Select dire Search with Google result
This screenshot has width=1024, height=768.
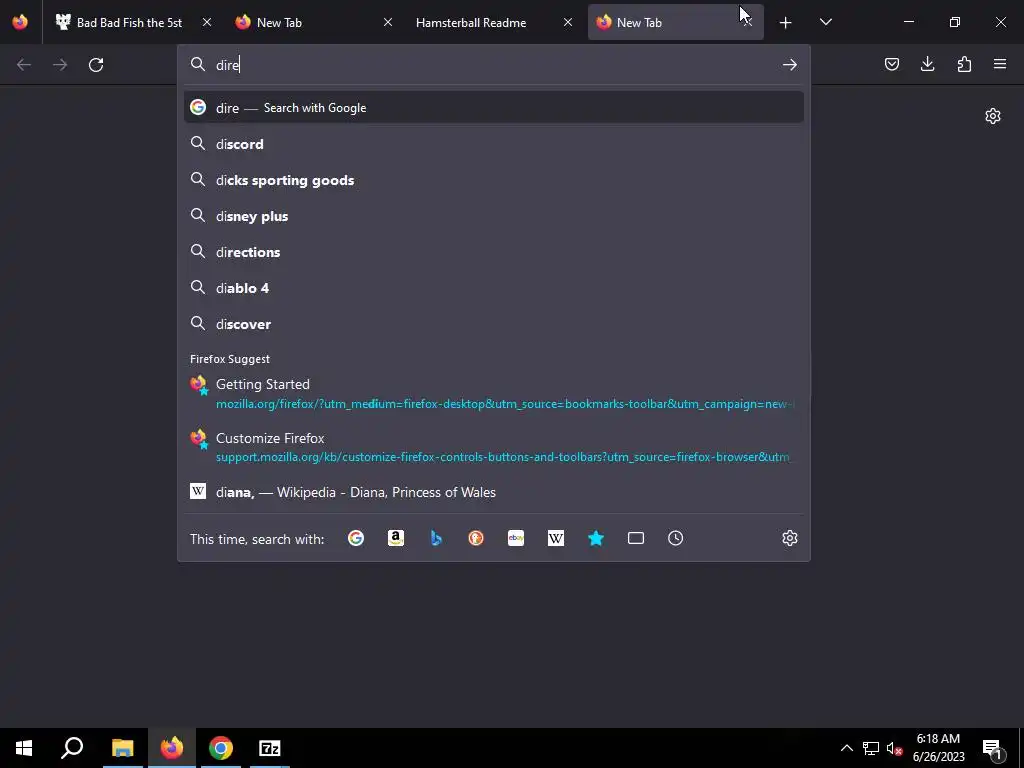[494, 108]
